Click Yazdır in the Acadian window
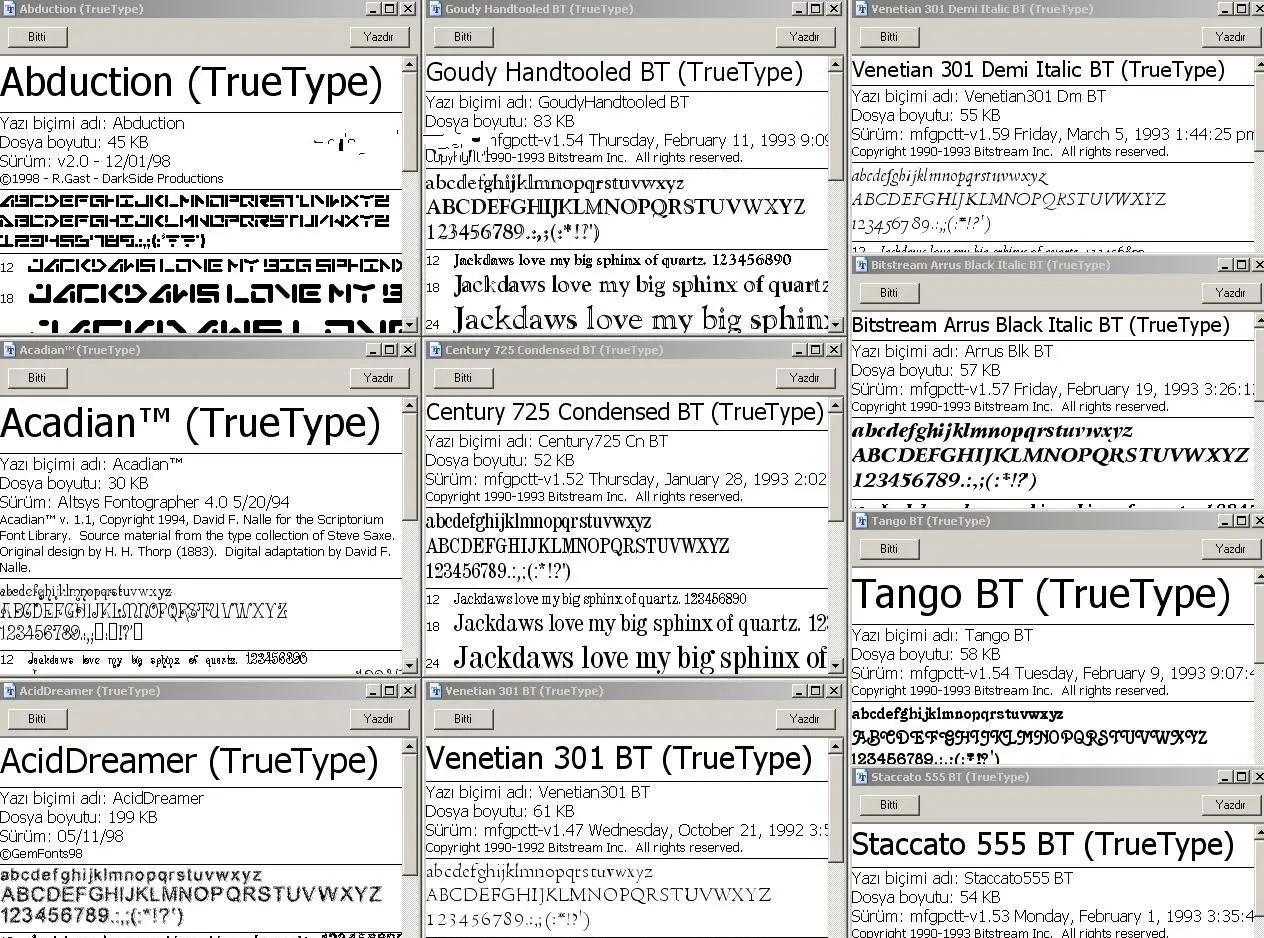 pyautogui.click(x=379, y=378)
